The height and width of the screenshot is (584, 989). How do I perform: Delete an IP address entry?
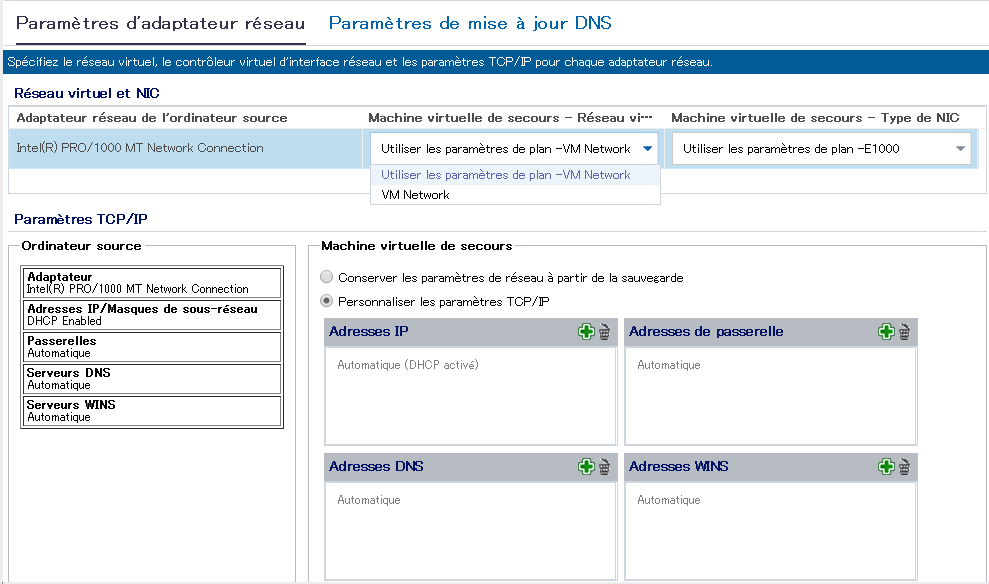pos(604,331)
